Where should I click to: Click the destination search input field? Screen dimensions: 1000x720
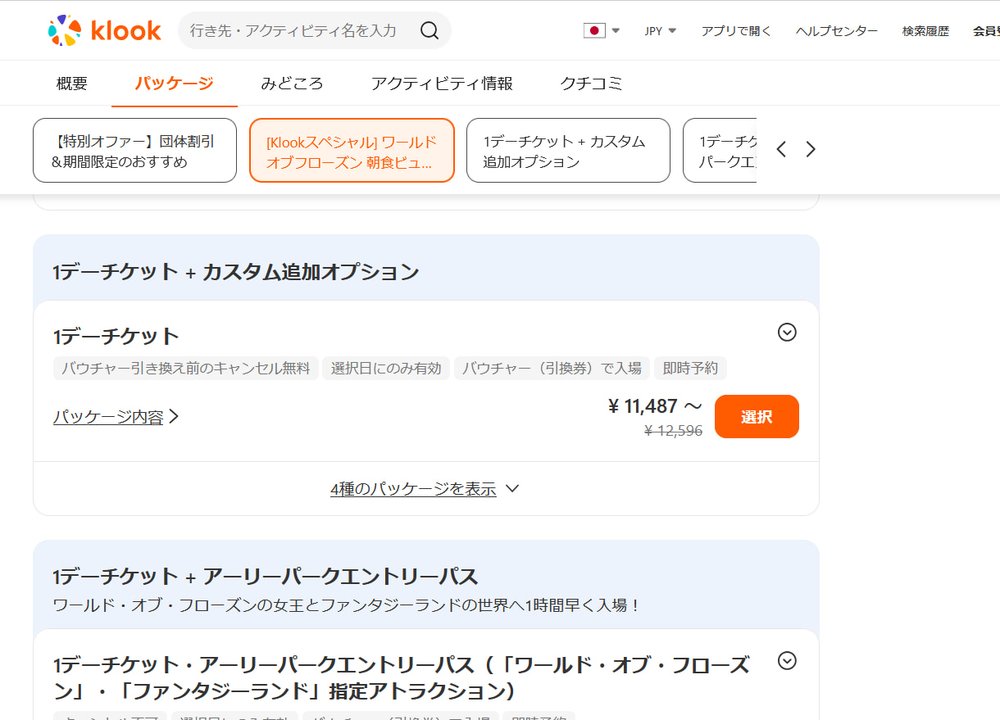(x=290, y=30)
